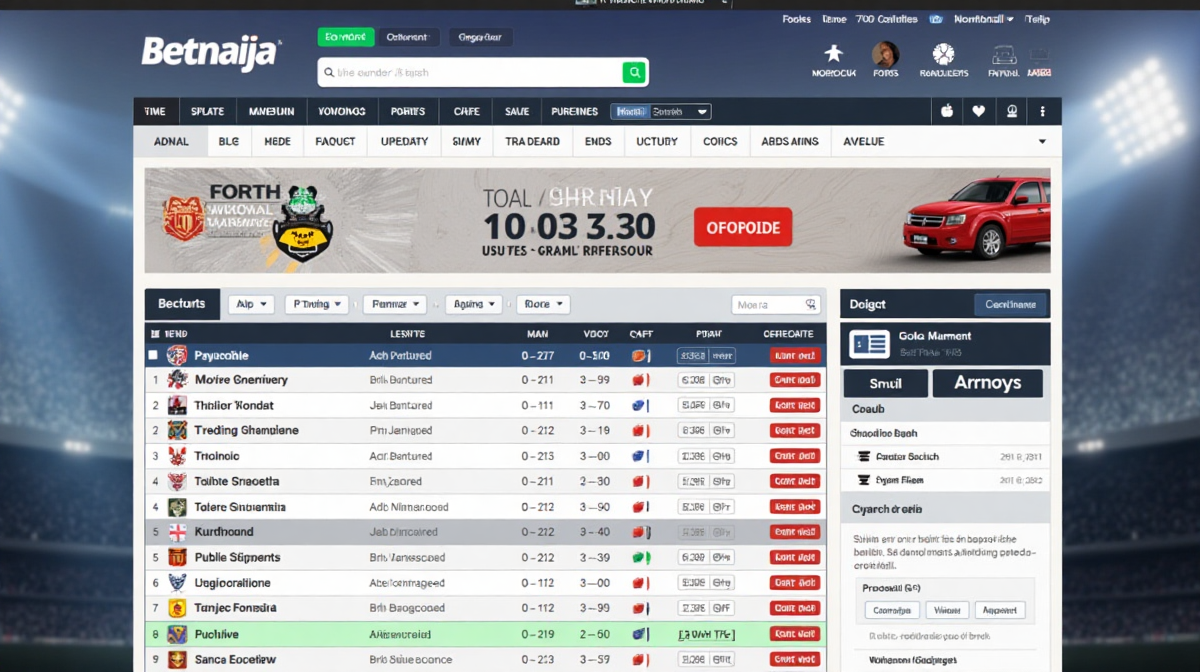Select the Smuil tab in bet slip
The width and height of the screenshot is (1200, 672).
(x=886, y=384)
